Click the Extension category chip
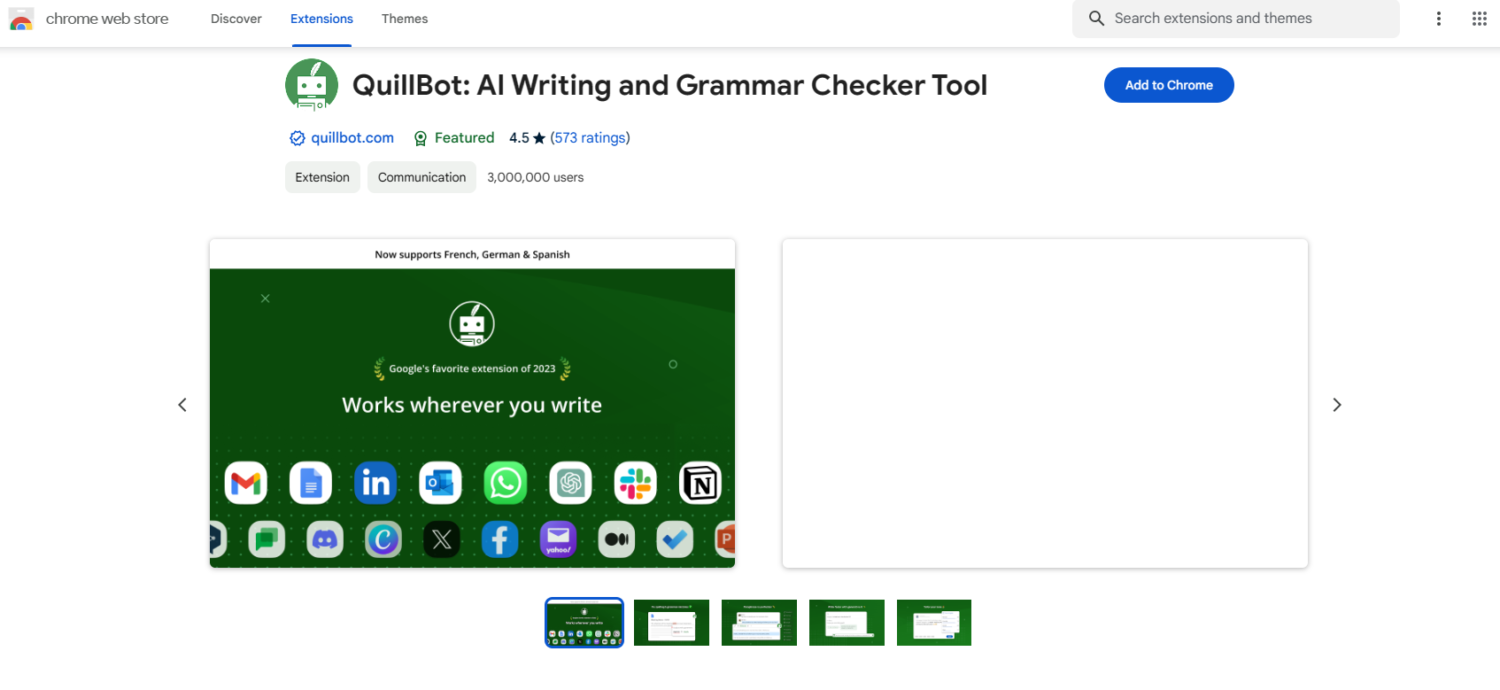This screenshot has width=1500, height=690. coord(322,177)
